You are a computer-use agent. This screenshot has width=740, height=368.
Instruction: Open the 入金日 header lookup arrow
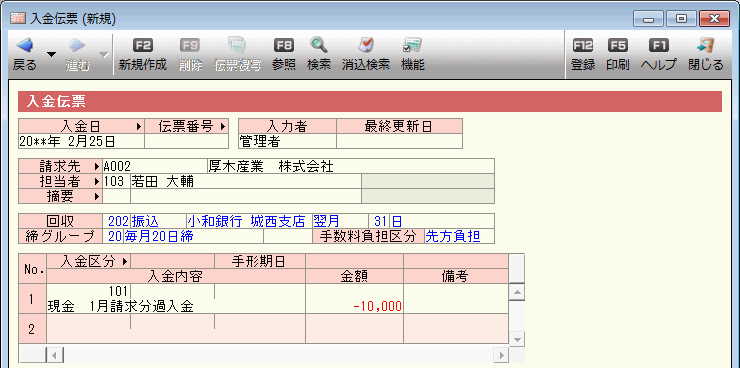pos(139,126)
